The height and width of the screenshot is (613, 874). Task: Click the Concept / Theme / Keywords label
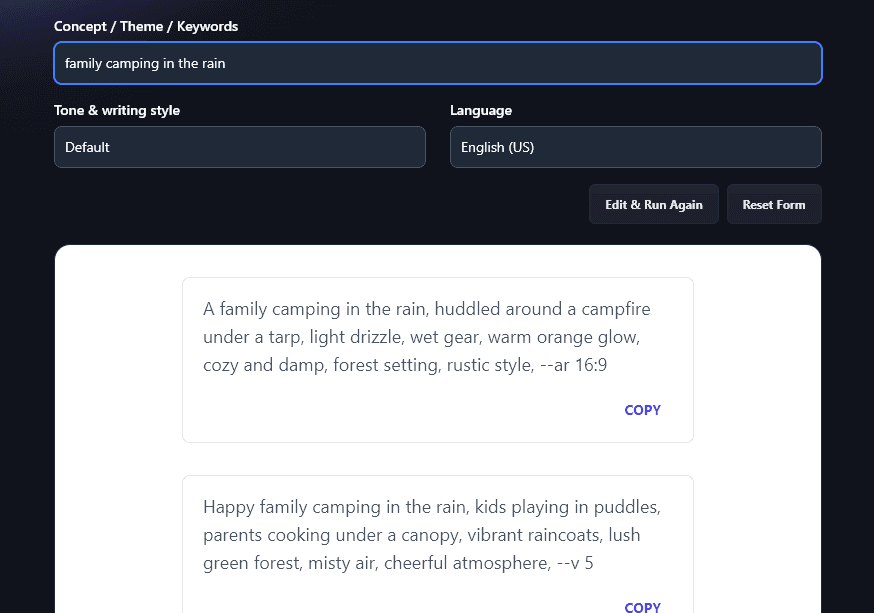pyautogui.click(x=148, y=27)
